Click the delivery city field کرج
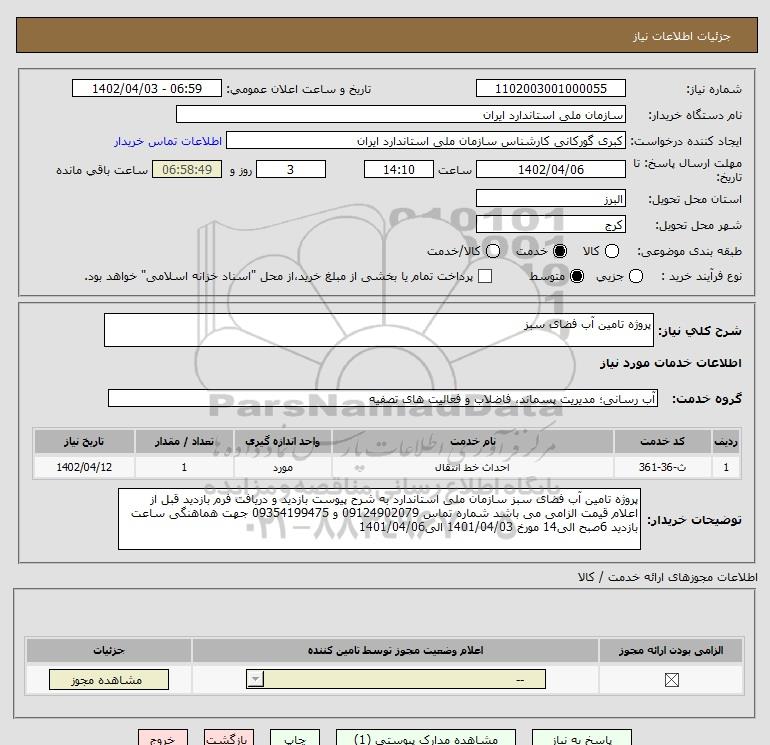Viewport: 770px width, 745px height. 550,224
